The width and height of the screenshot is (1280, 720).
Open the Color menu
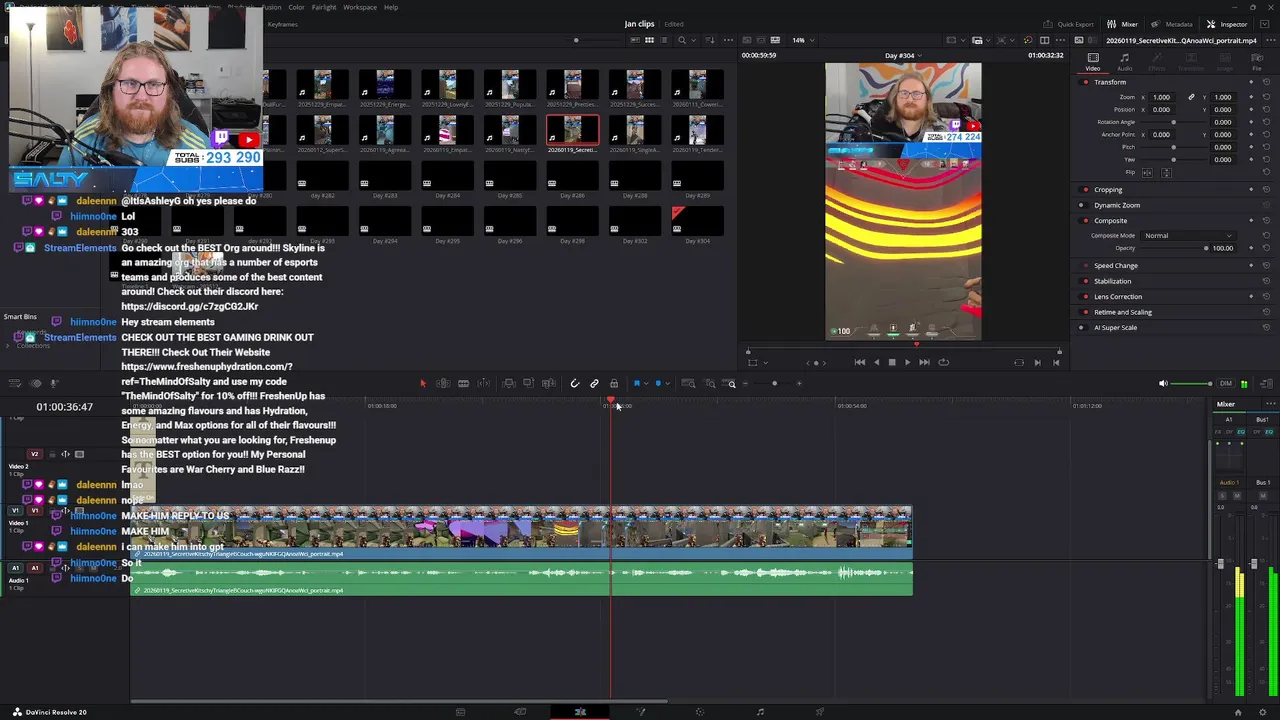pos(296,7)
